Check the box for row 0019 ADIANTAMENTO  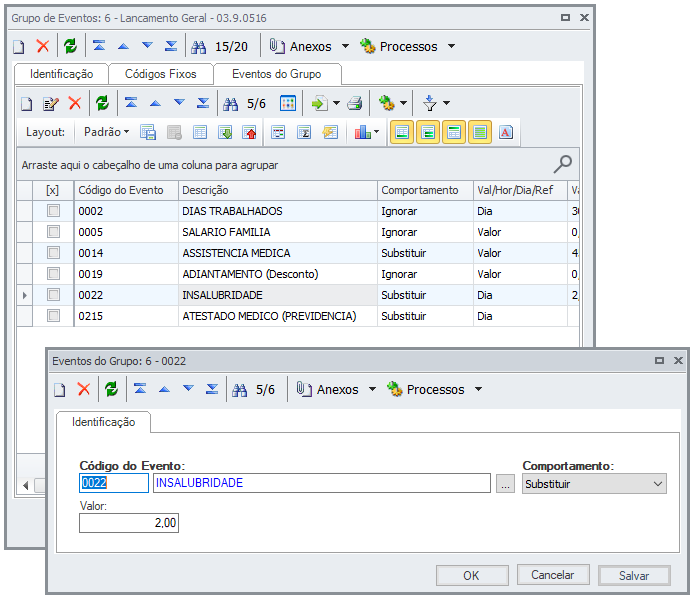tap(54, 274)
